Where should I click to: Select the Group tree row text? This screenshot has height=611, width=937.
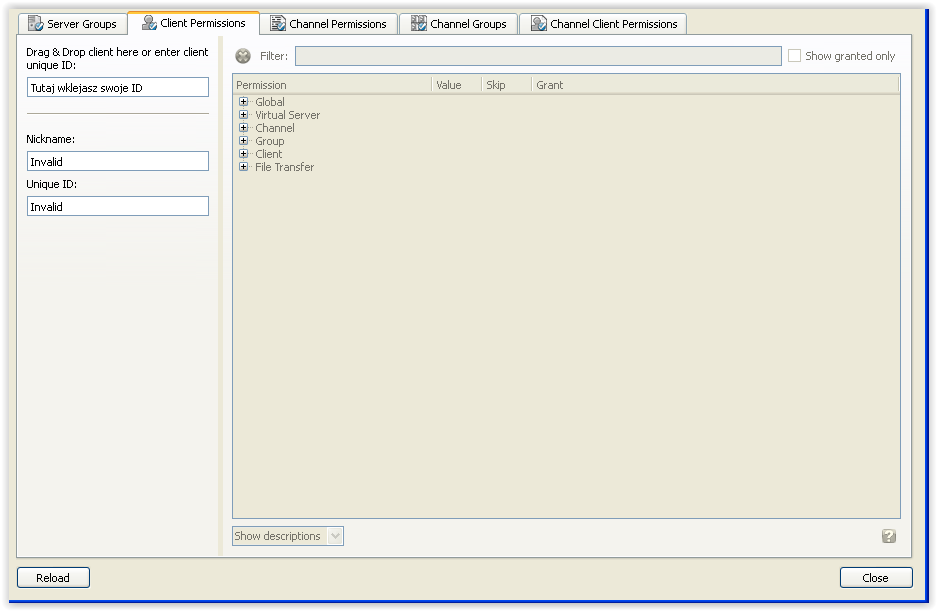[x=270, y=141]
